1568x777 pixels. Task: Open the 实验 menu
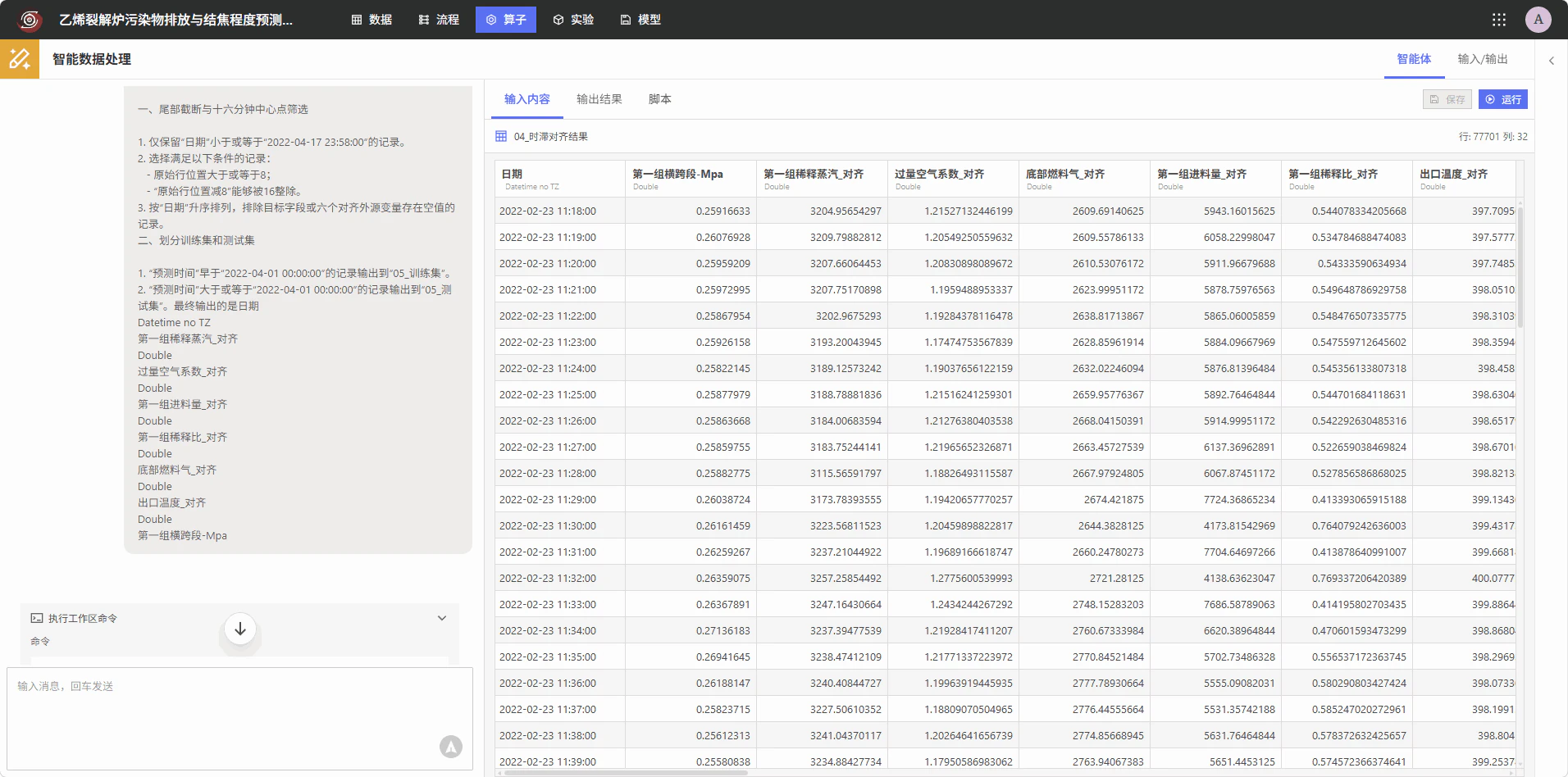(x=573, y=20)
